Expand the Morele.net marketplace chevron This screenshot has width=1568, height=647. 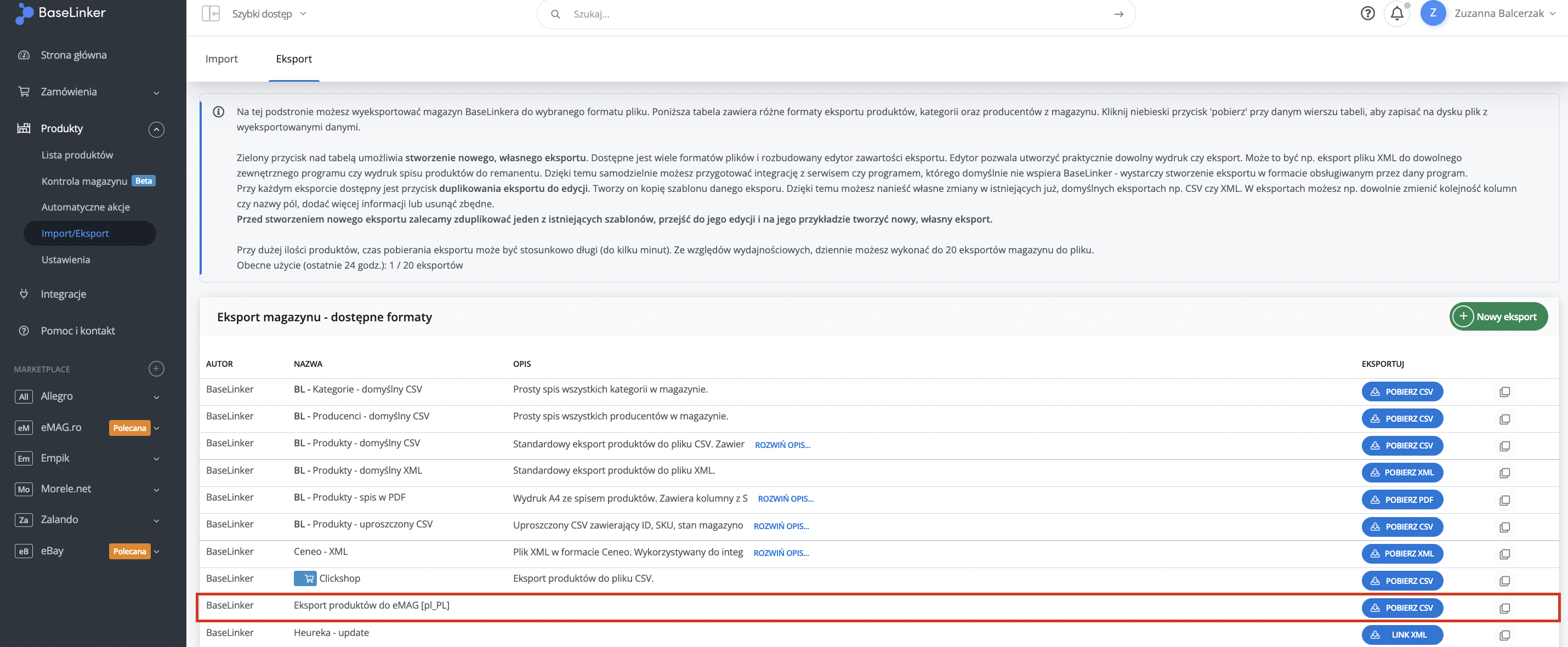pos(156,490)
